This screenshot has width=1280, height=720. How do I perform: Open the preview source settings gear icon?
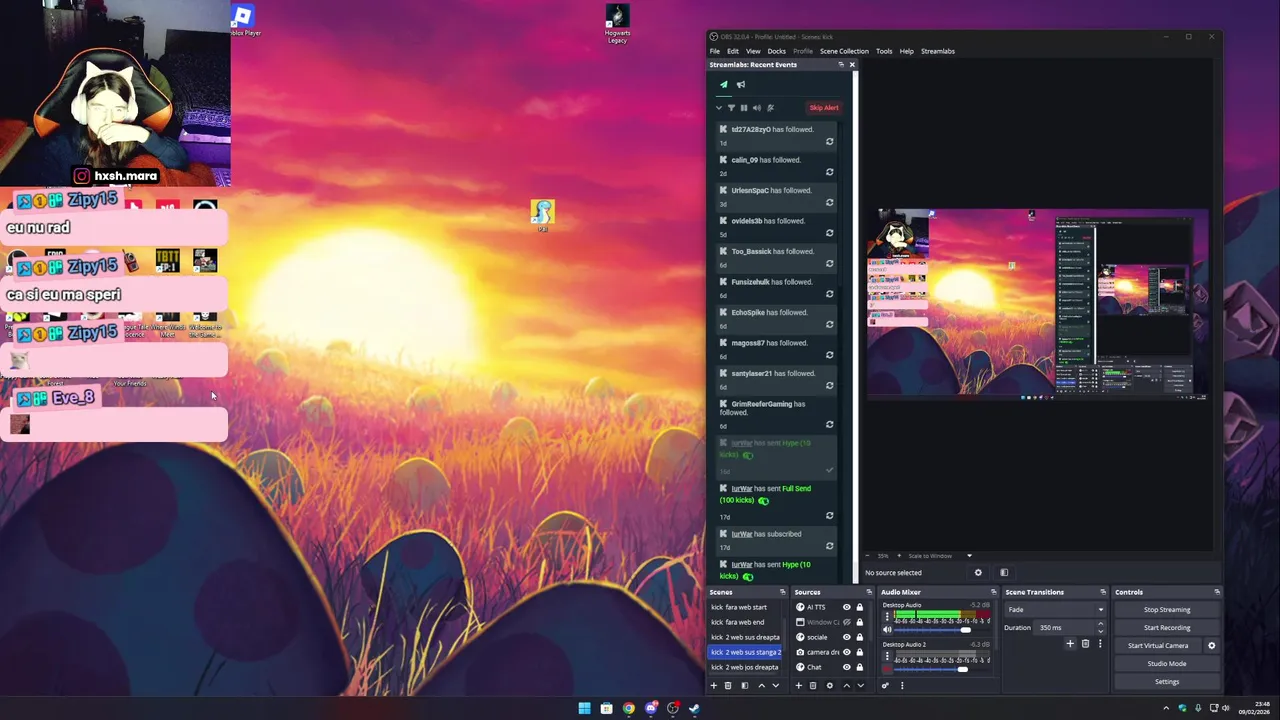click(x=978, y=573)
